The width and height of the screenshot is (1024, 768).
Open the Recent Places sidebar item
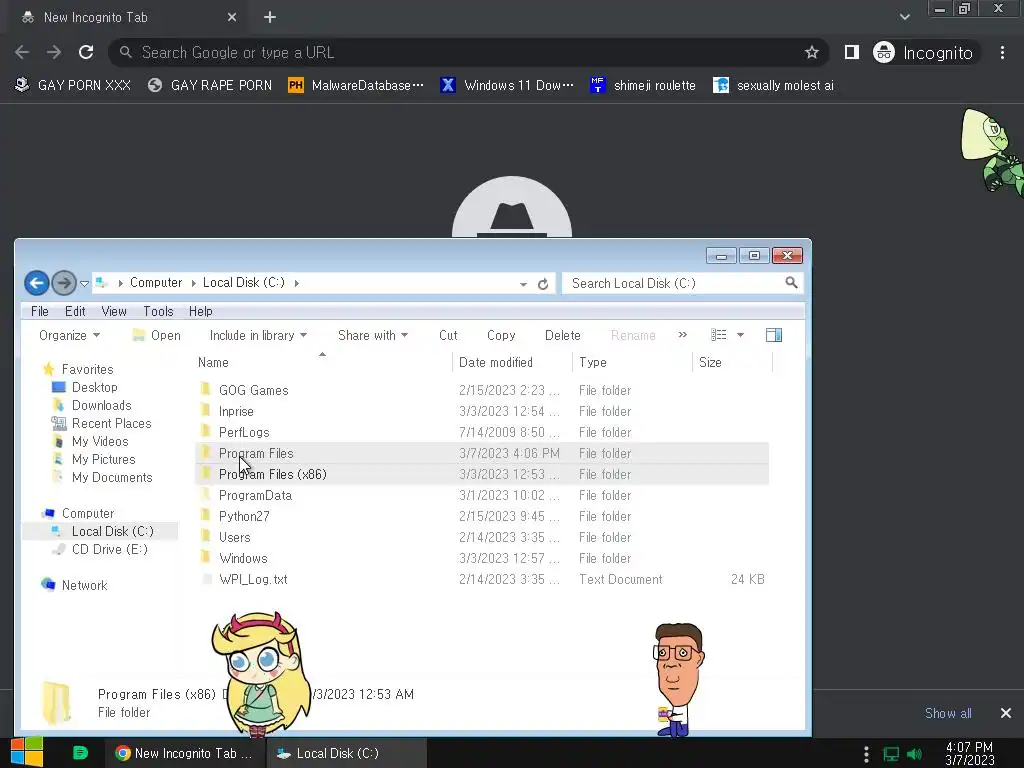[x=111, y=423]
